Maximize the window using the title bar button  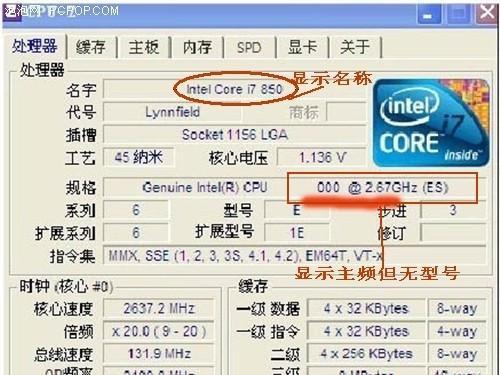point(459,14)
